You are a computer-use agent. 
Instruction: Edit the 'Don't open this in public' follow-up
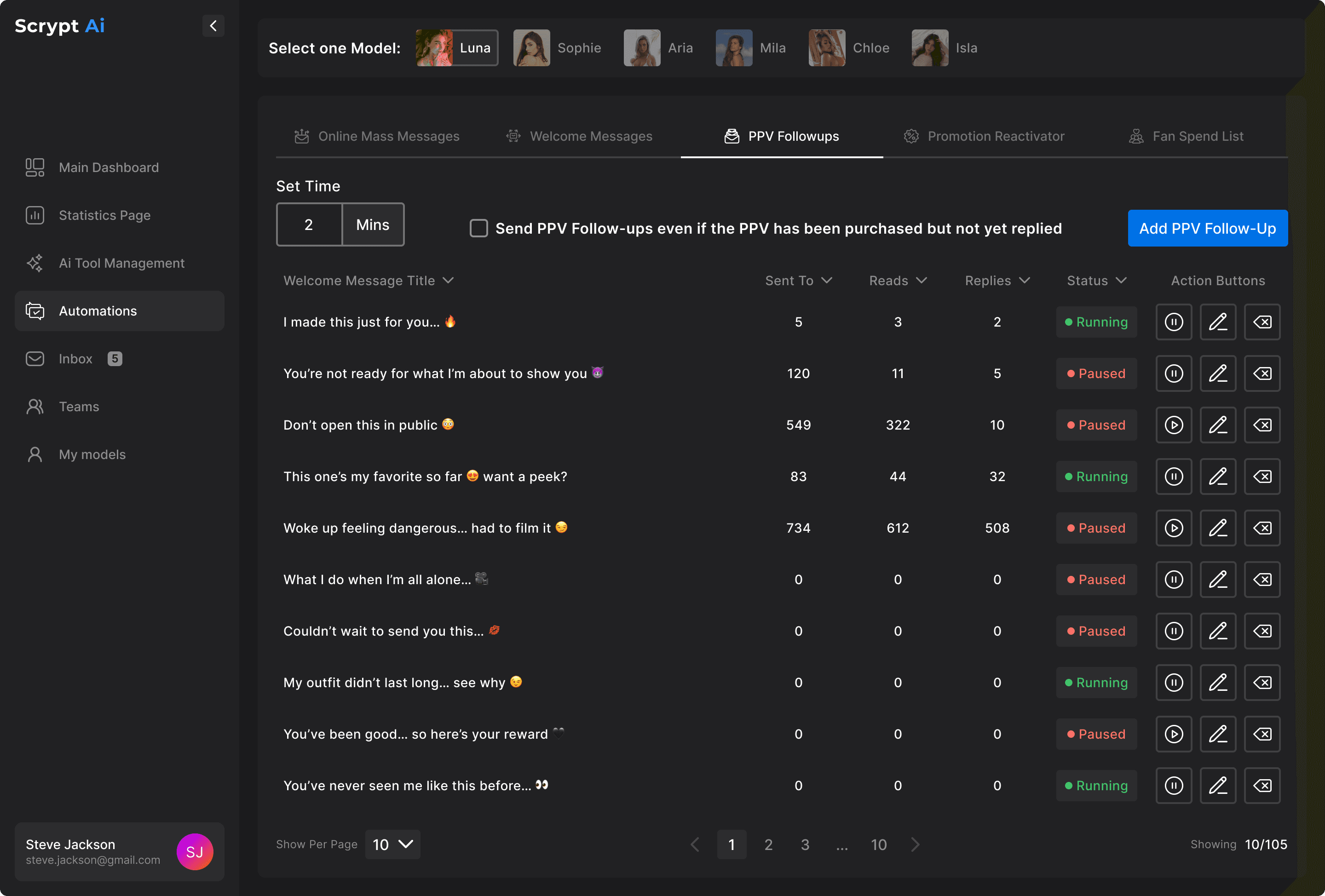[x=1217, y=425]
